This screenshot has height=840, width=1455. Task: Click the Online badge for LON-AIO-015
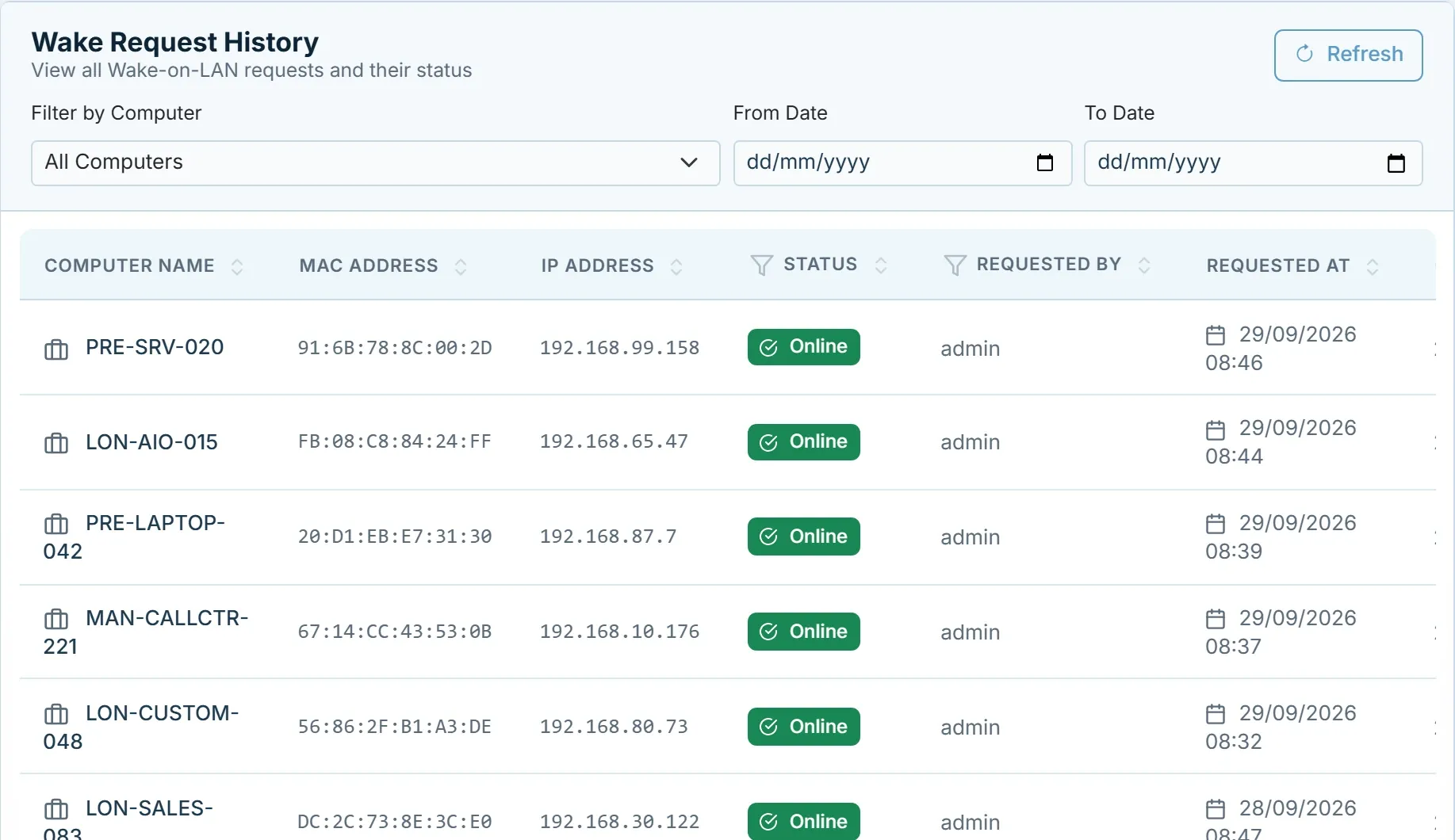(x=803, y=442)
